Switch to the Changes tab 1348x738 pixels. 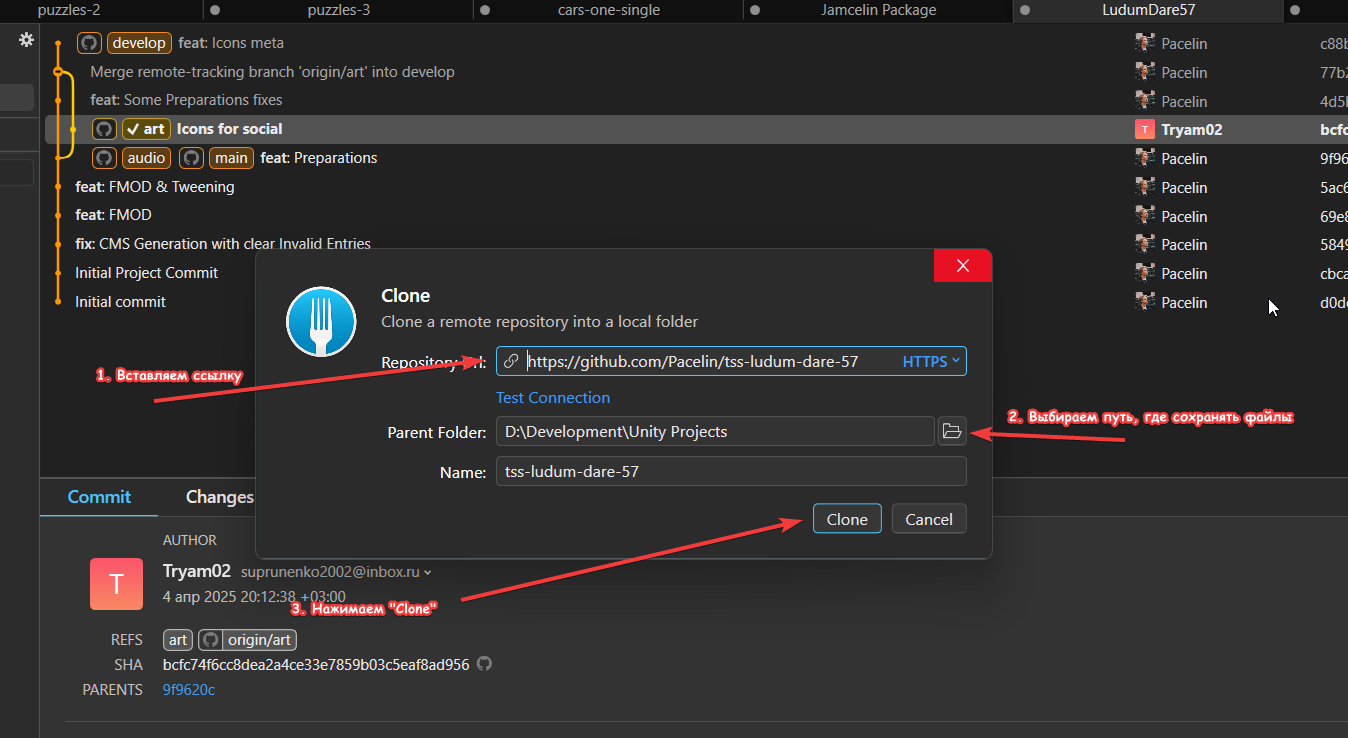coord(219,497)
